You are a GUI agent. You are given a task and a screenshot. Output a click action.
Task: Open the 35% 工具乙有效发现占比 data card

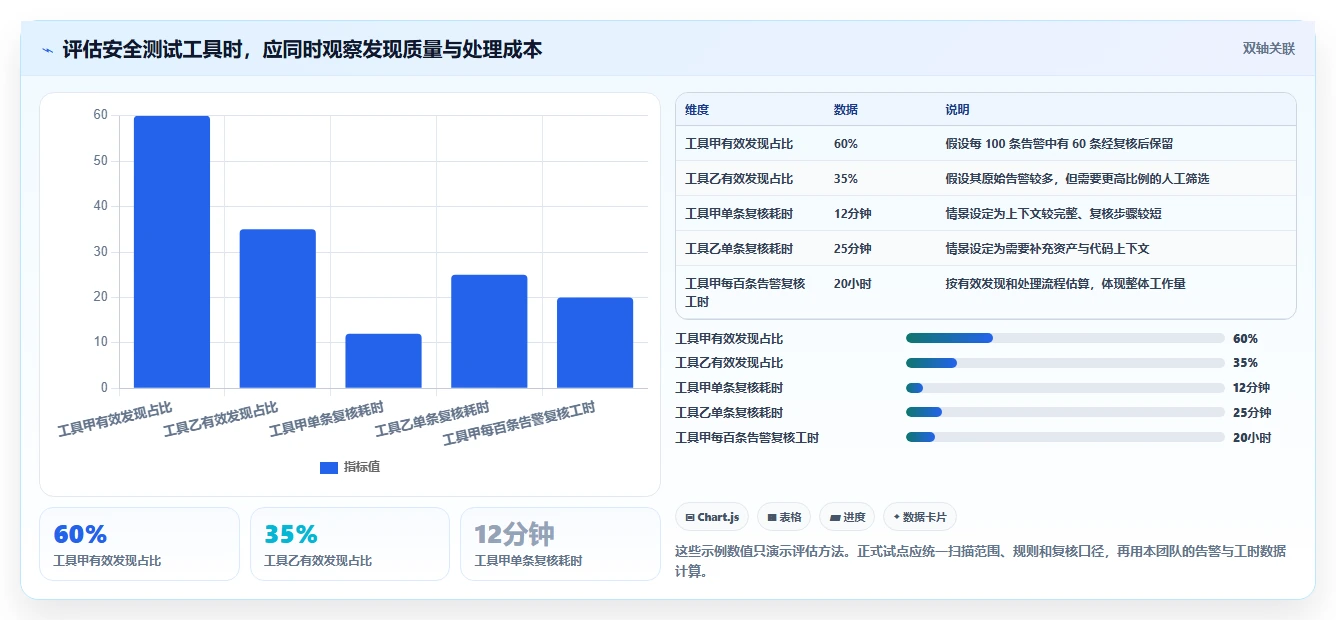pyautogui.click(x=350, y=544)
